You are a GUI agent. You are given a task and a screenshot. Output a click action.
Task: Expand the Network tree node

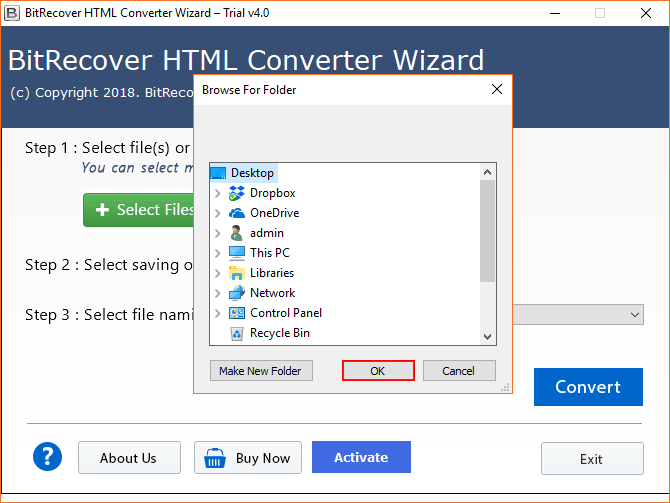tap(217, 293)
